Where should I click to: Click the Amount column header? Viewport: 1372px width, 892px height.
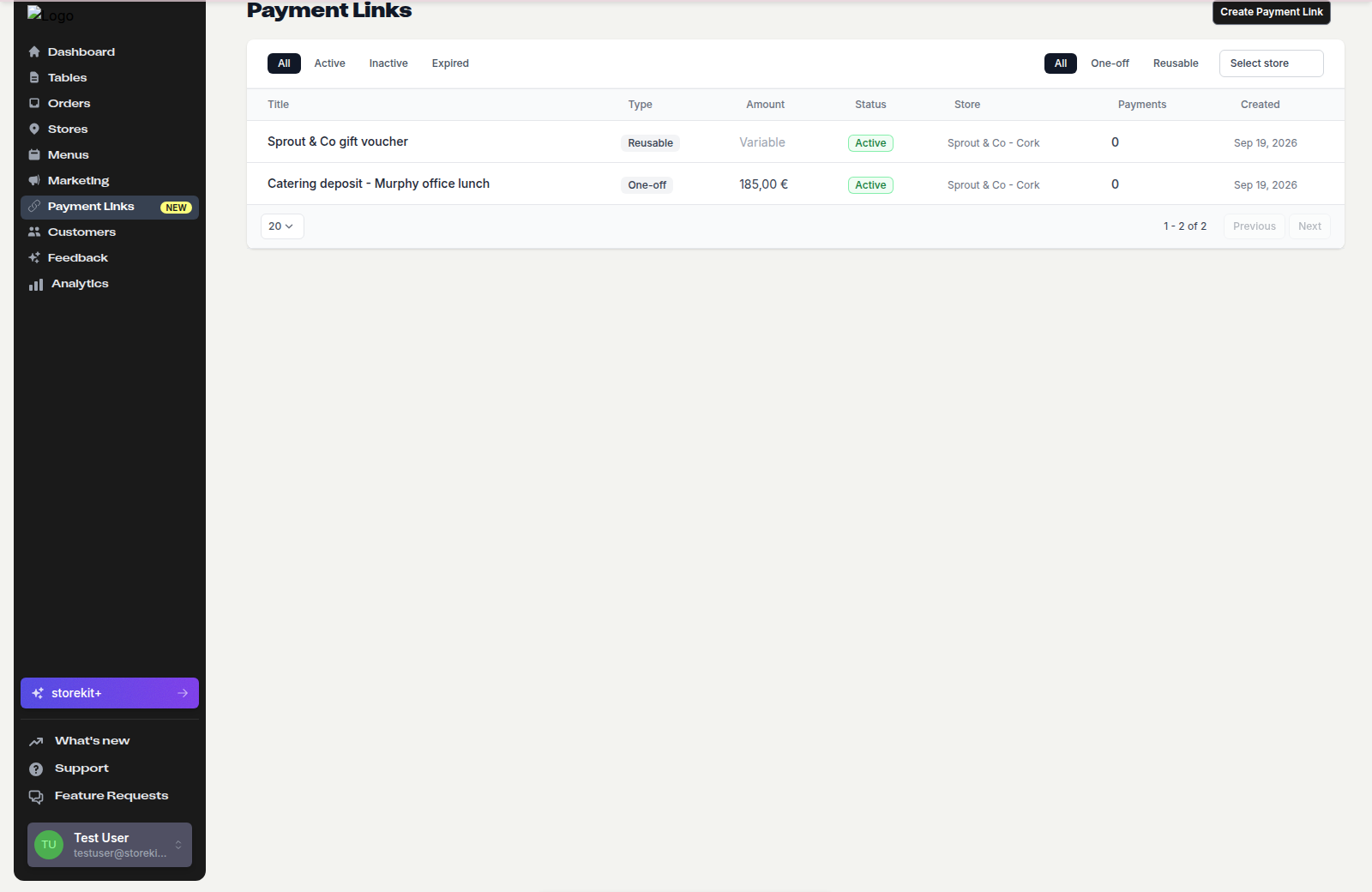(x=765, y=105)
